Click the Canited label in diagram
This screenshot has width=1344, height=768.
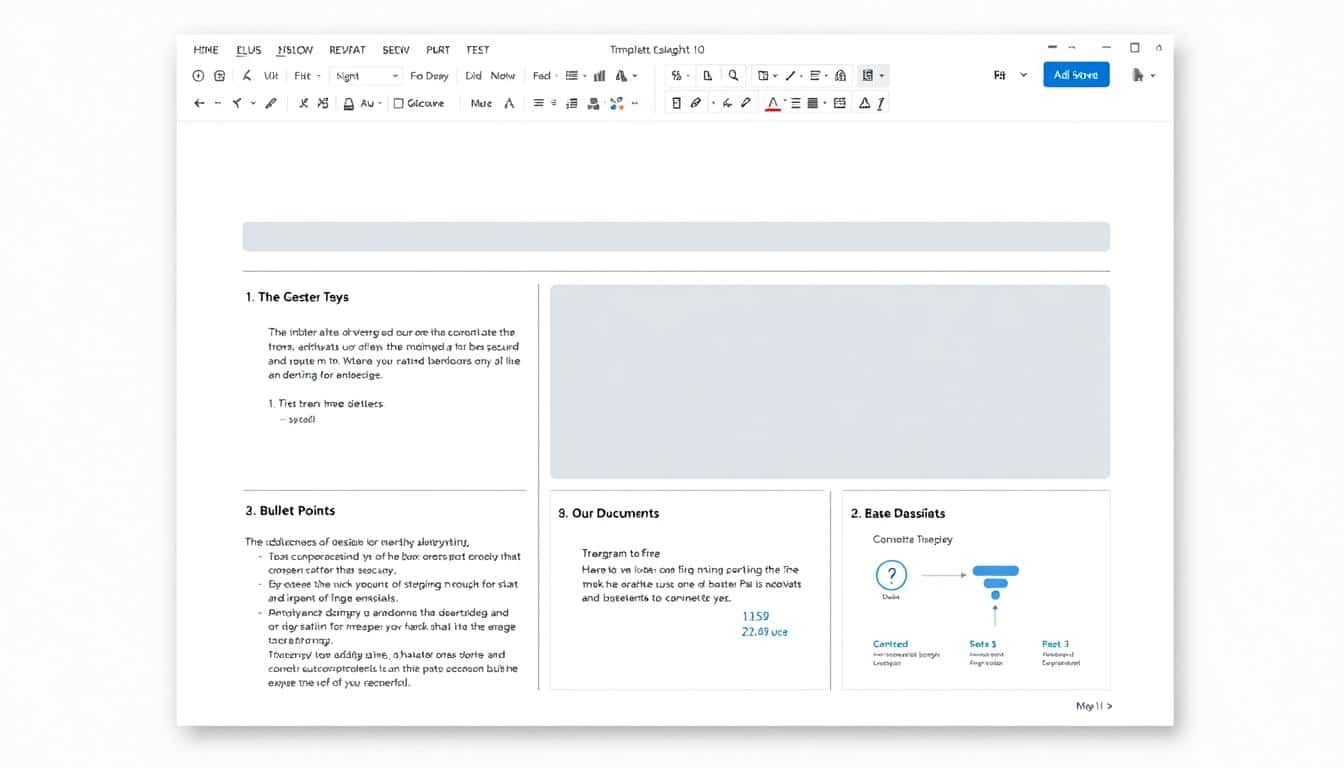click(x=890, y=644)
